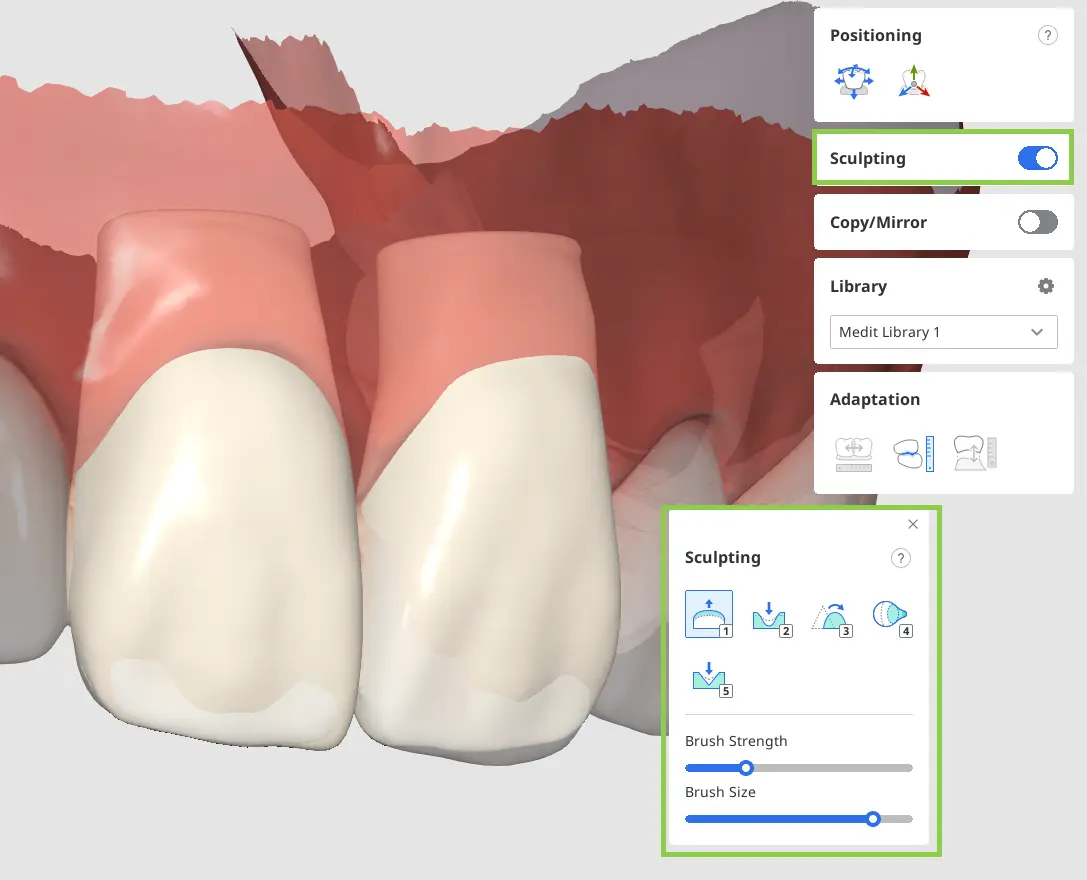
Task: Open Sculpting panel help question mark
Action: [900, 558]
